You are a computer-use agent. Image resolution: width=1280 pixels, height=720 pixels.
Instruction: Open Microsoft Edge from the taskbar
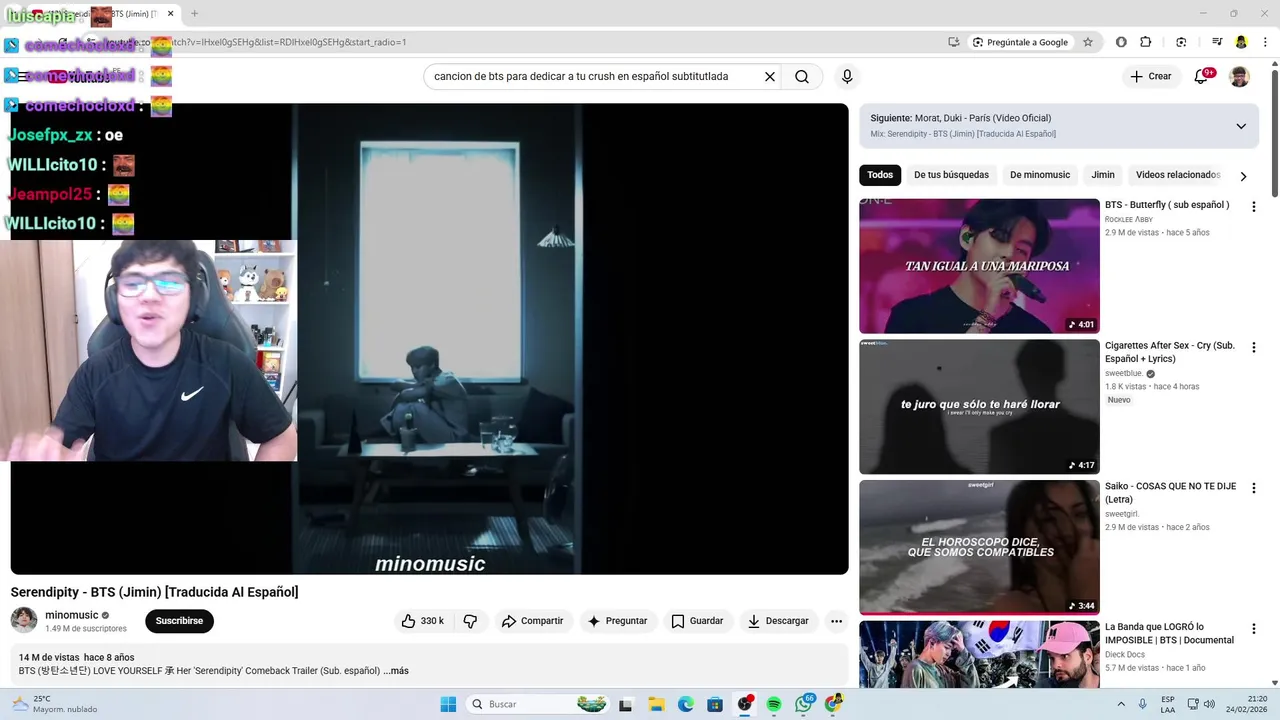click(686, 704)
